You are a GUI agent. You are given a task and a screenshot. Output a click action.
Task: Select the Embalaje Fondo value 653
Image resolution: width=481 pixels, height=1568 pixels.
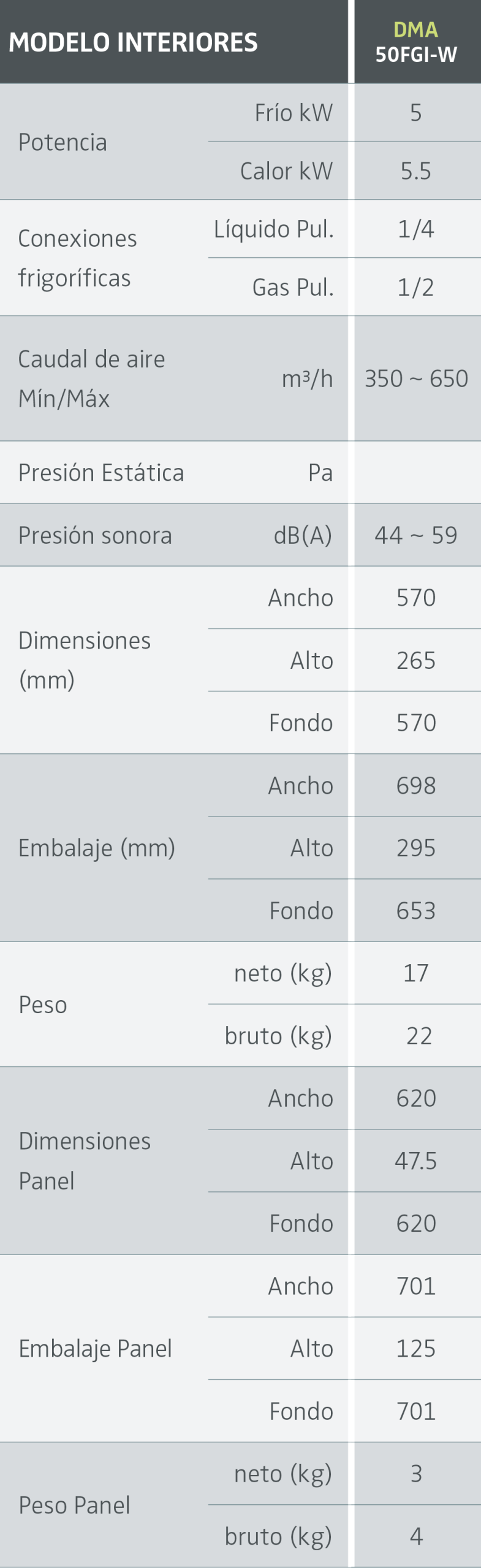[416, 911]
